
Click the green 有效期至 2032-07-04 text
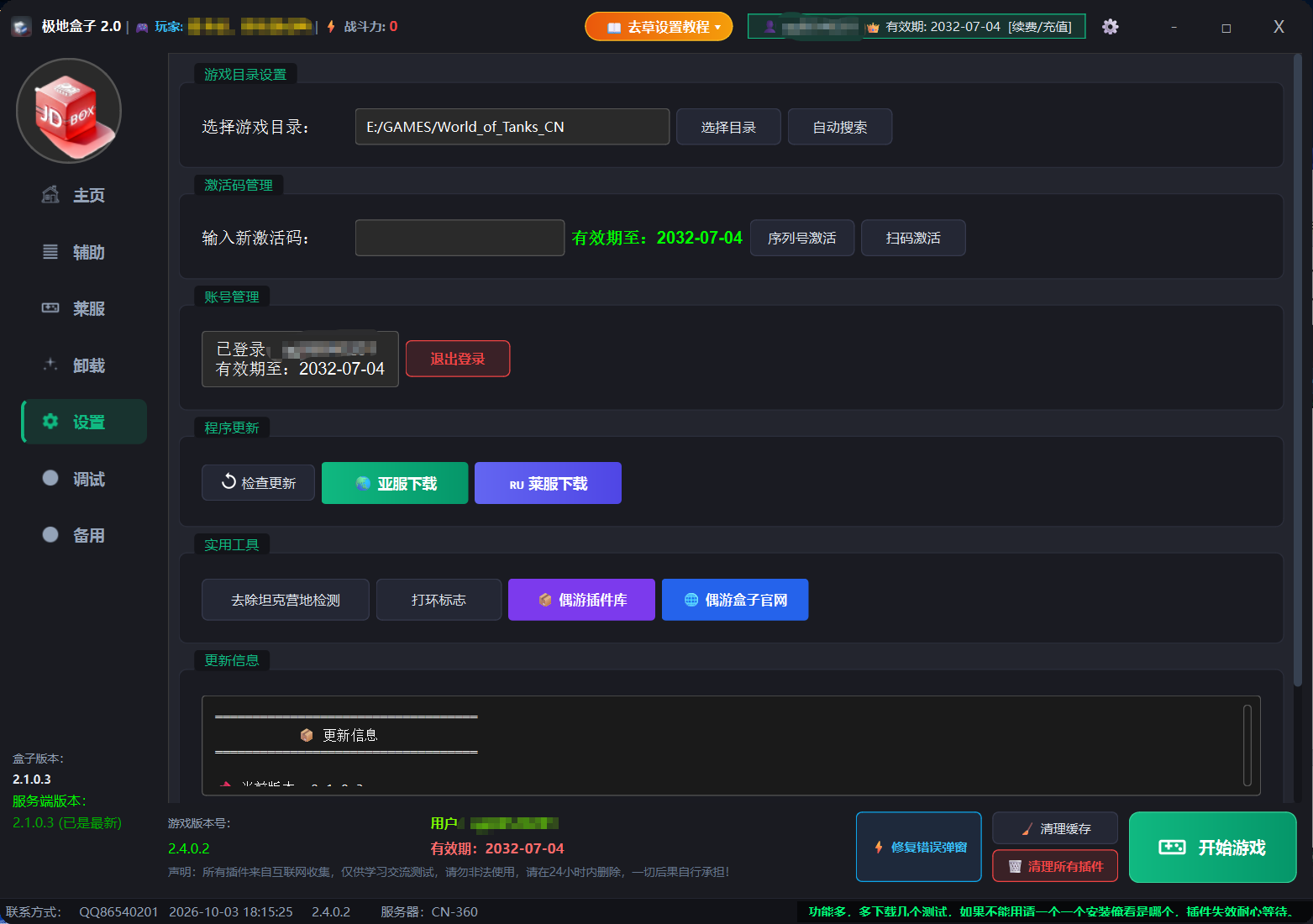point(657,238)
